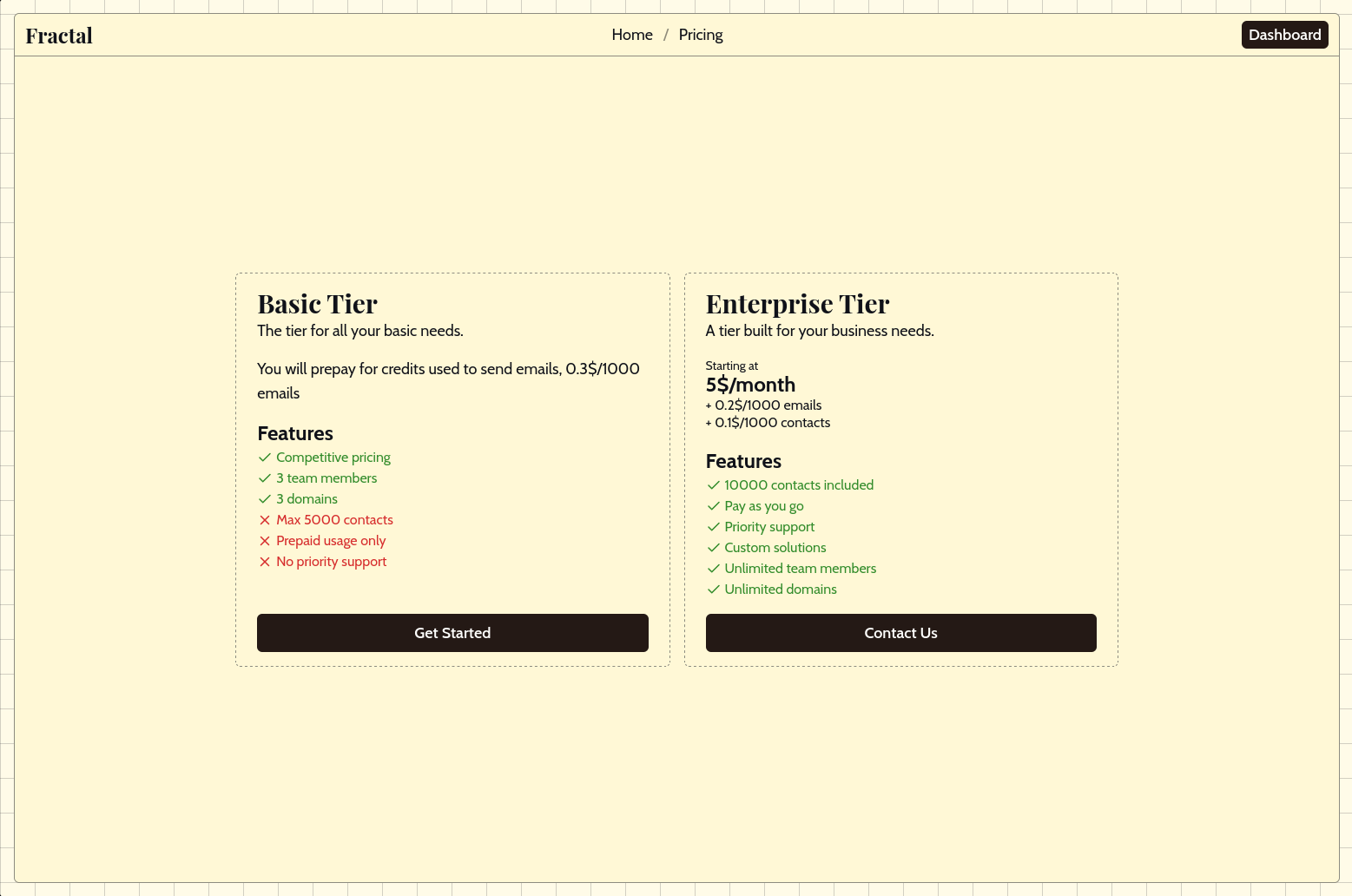Click checkmark icon next to 3 domains

[x=265, y=499]
